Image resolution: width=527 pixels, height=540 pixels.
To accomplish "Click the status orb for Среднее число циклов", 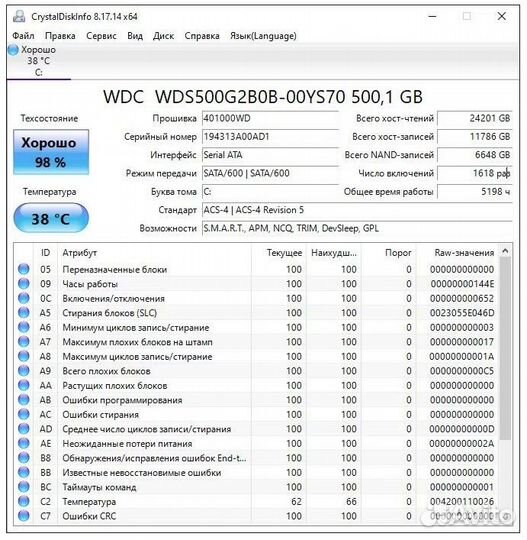I will coord(24,428).
